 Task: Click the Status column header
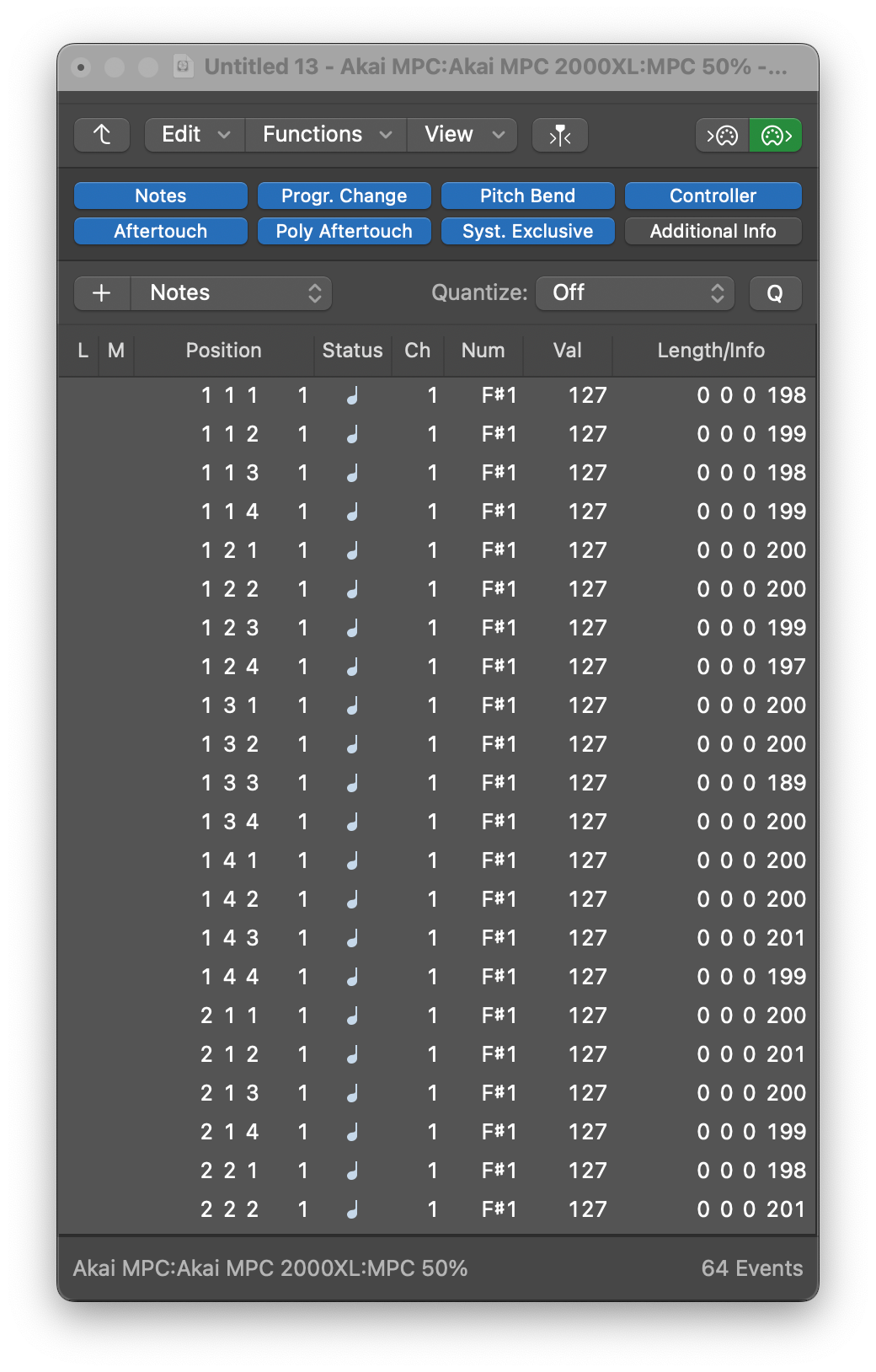[353, 351]
